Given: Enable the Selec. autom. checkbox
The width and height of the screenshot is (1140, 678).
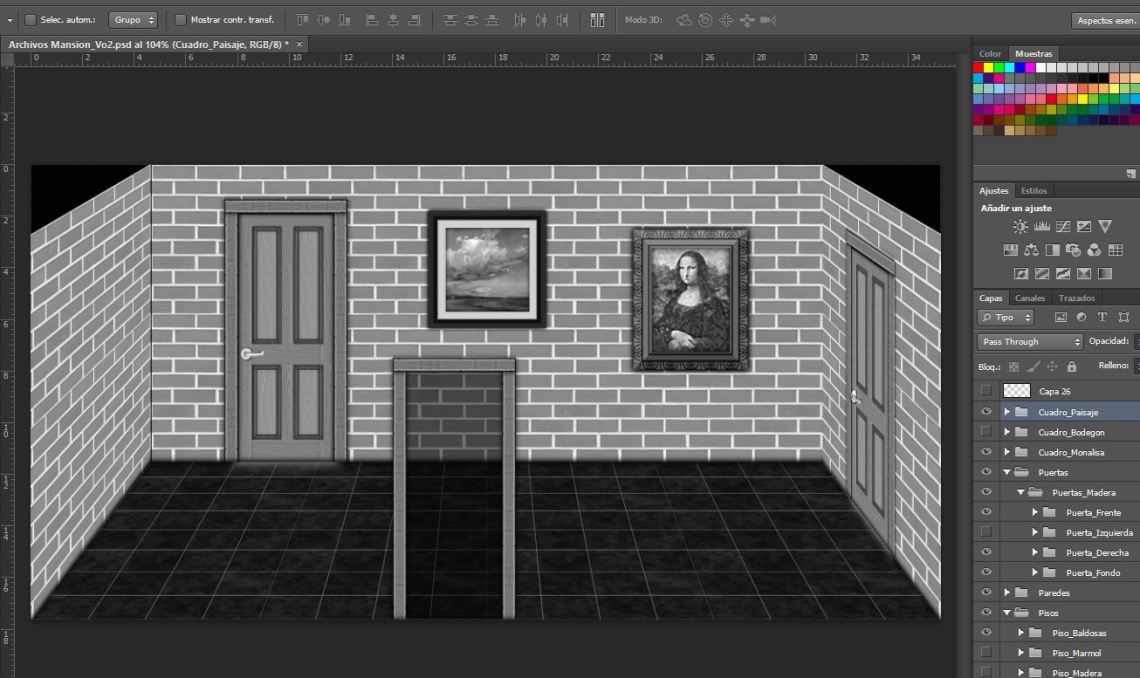Looking at the screenshot, I should [x=30, y=20].
